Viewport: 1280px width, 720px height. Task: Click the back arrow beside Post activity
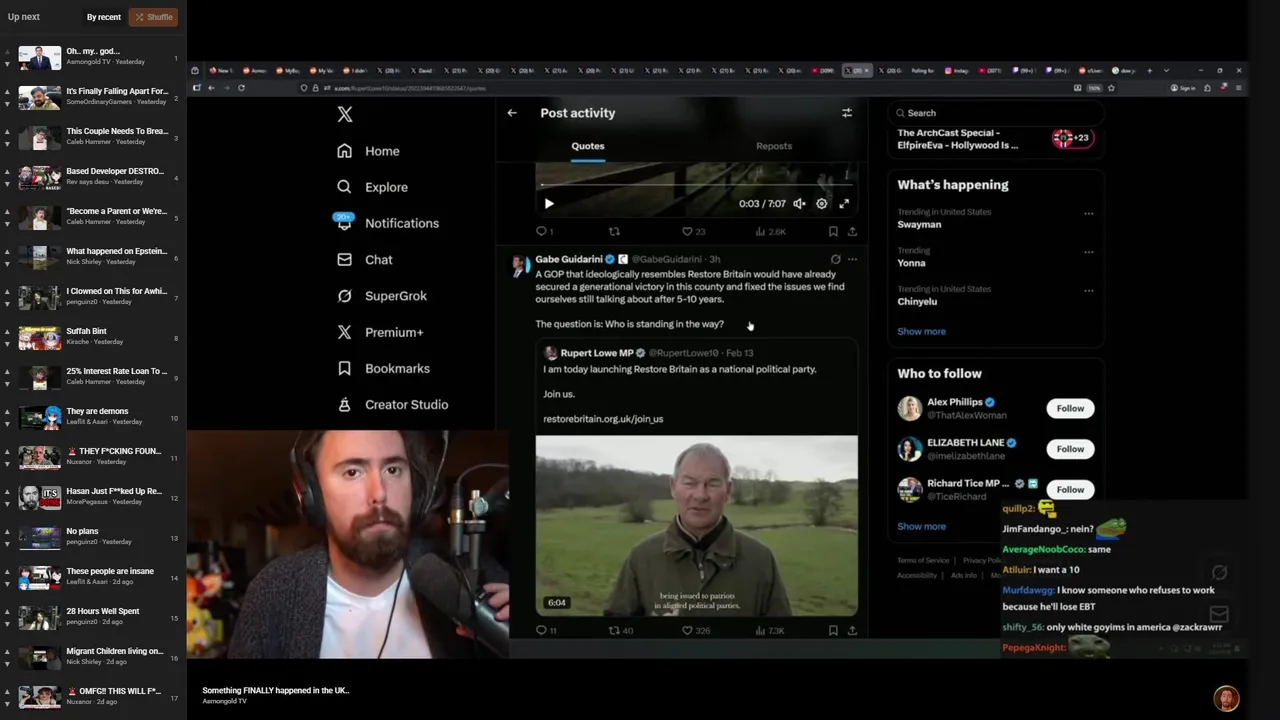512,113
